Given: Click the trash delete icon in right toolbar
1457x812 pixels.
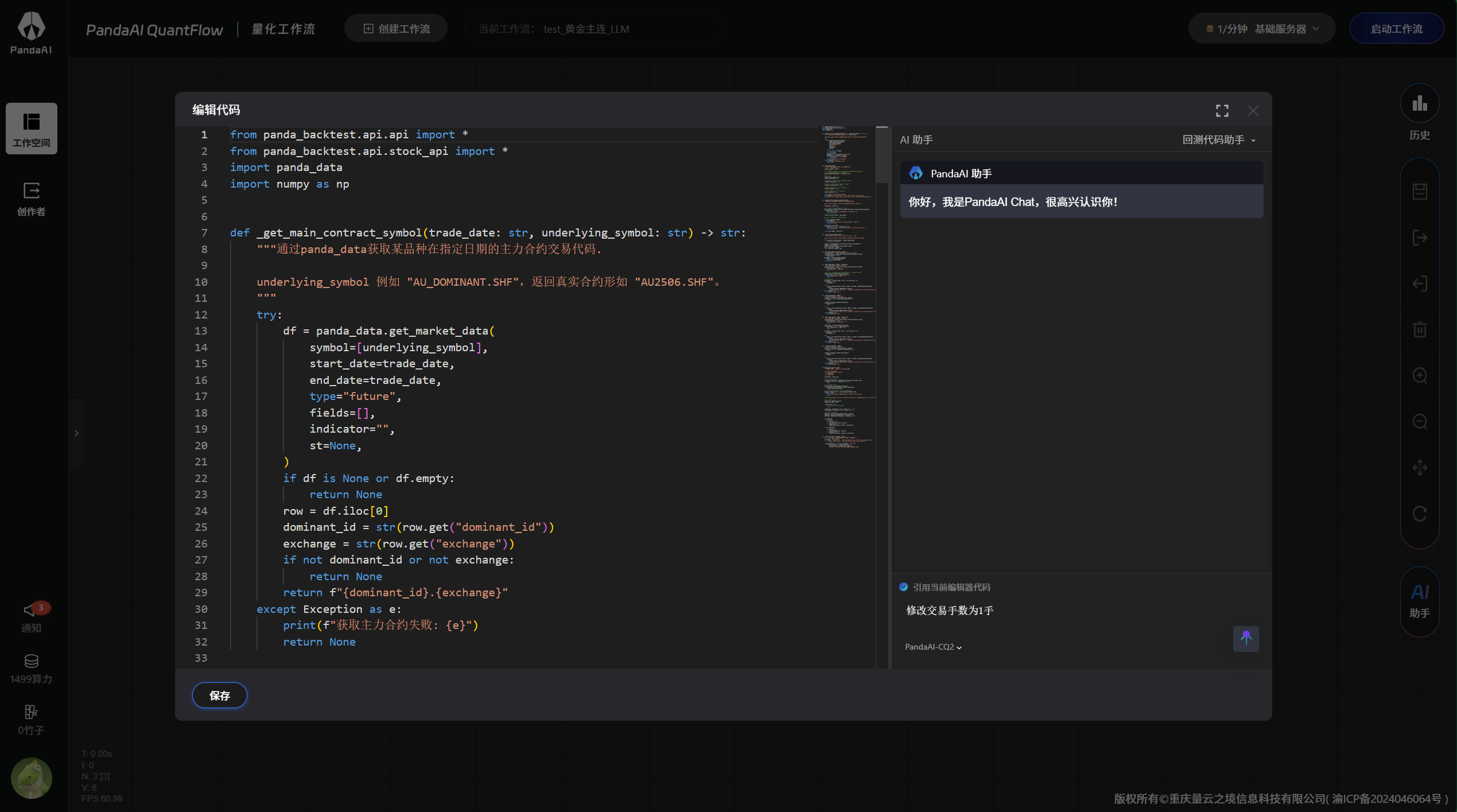Looking at the screenshot, I should (x=1420, y=329).
